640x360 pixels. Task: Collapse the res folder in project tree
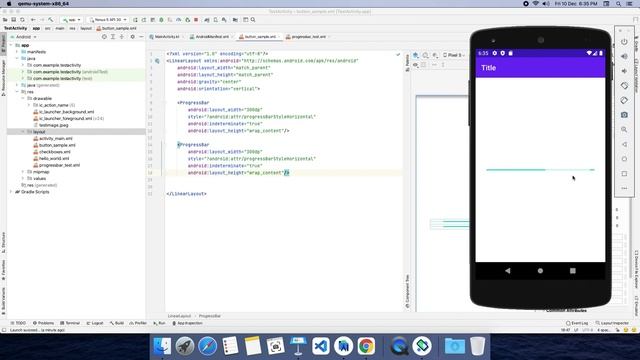tap(17, 92)
